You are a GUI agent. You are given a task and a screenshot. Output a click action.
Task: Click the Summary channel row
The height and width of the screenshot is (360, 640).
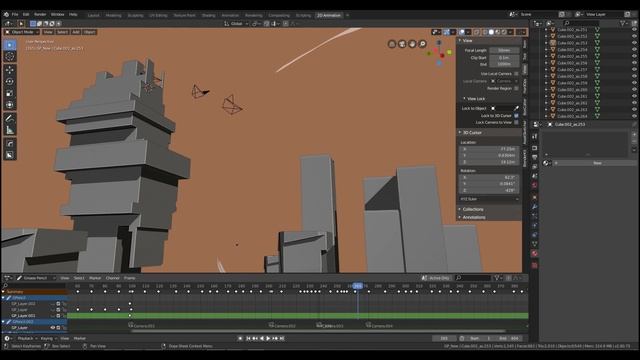pos(34,292)
